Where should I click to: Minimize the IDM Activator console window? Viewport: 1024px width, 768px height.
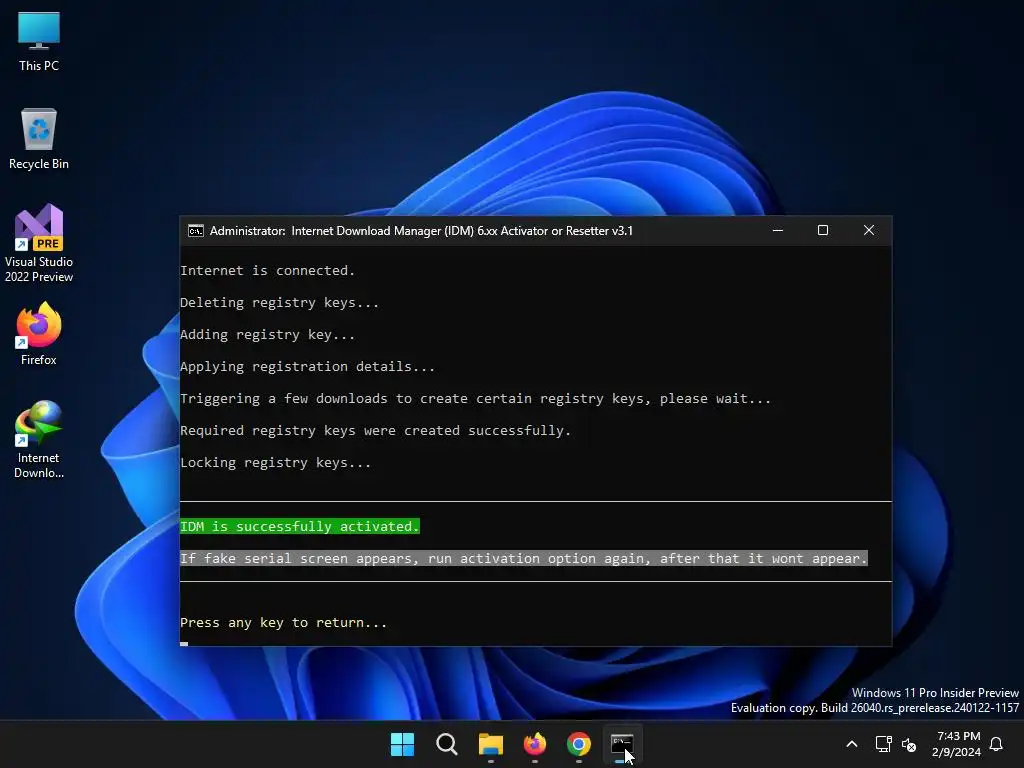click(x=778, y=231)
